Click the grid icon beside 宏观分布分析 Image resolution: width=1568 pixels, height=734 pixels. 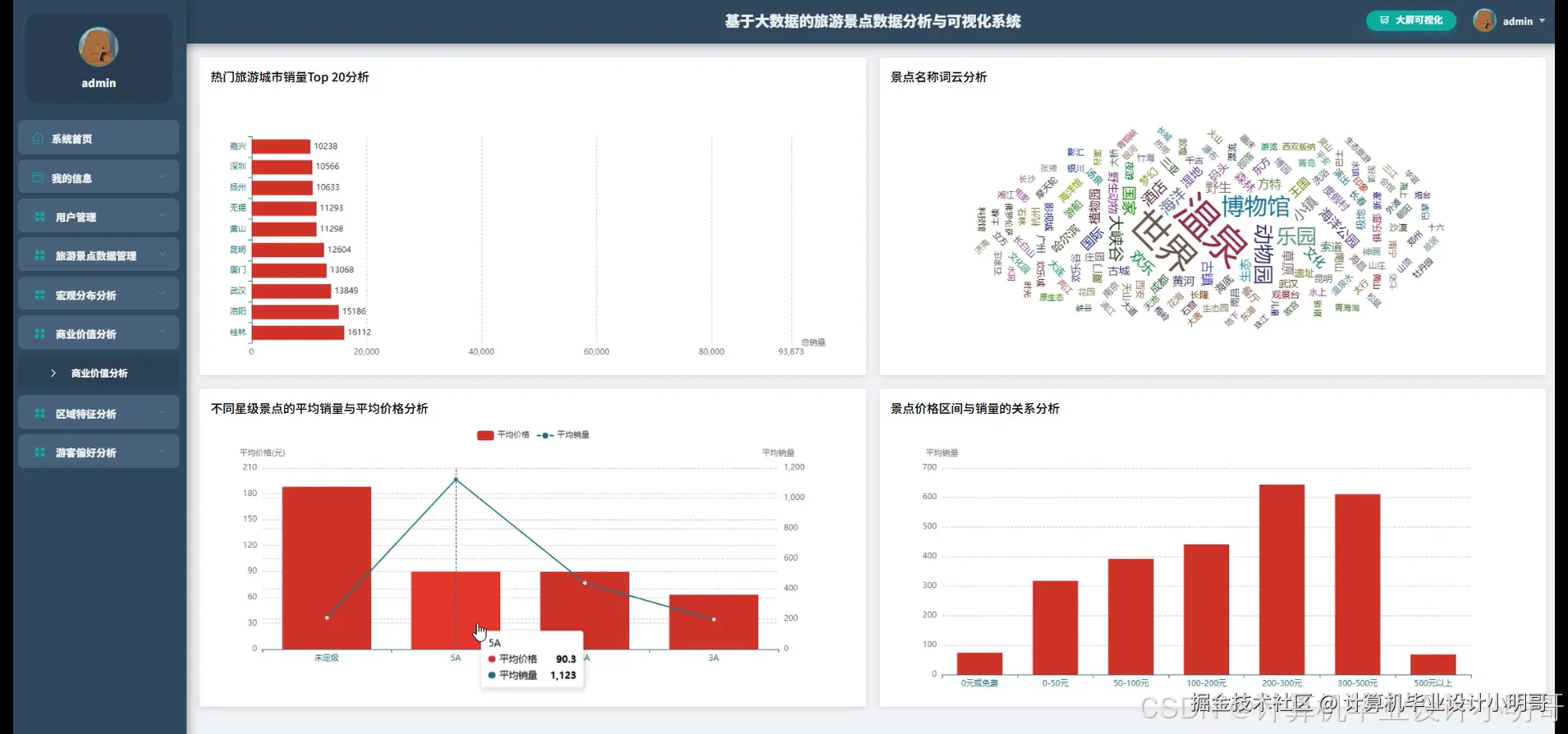pyautogui.click(x=39, y=295)
